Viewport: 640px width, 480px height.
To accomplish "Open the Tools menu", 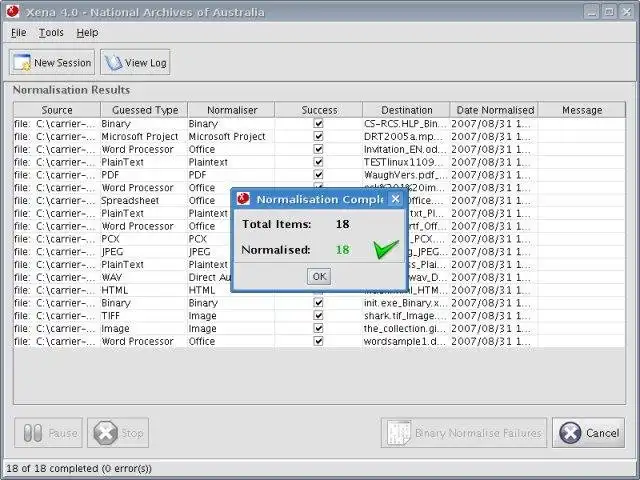I will (51, 33).
